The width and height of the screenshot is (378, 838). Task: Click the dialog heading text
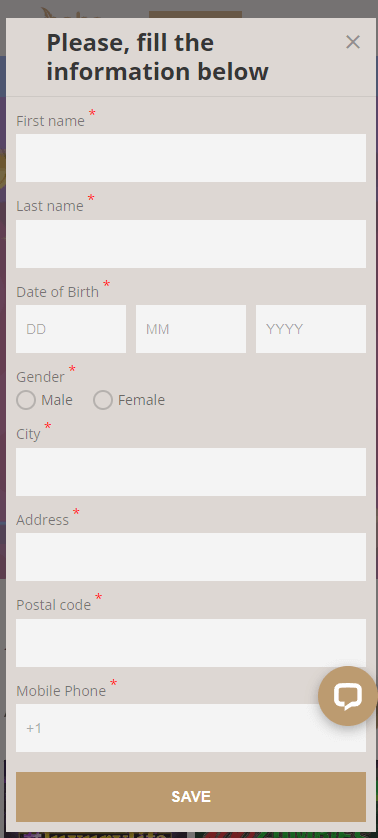[x=157, y=57]
